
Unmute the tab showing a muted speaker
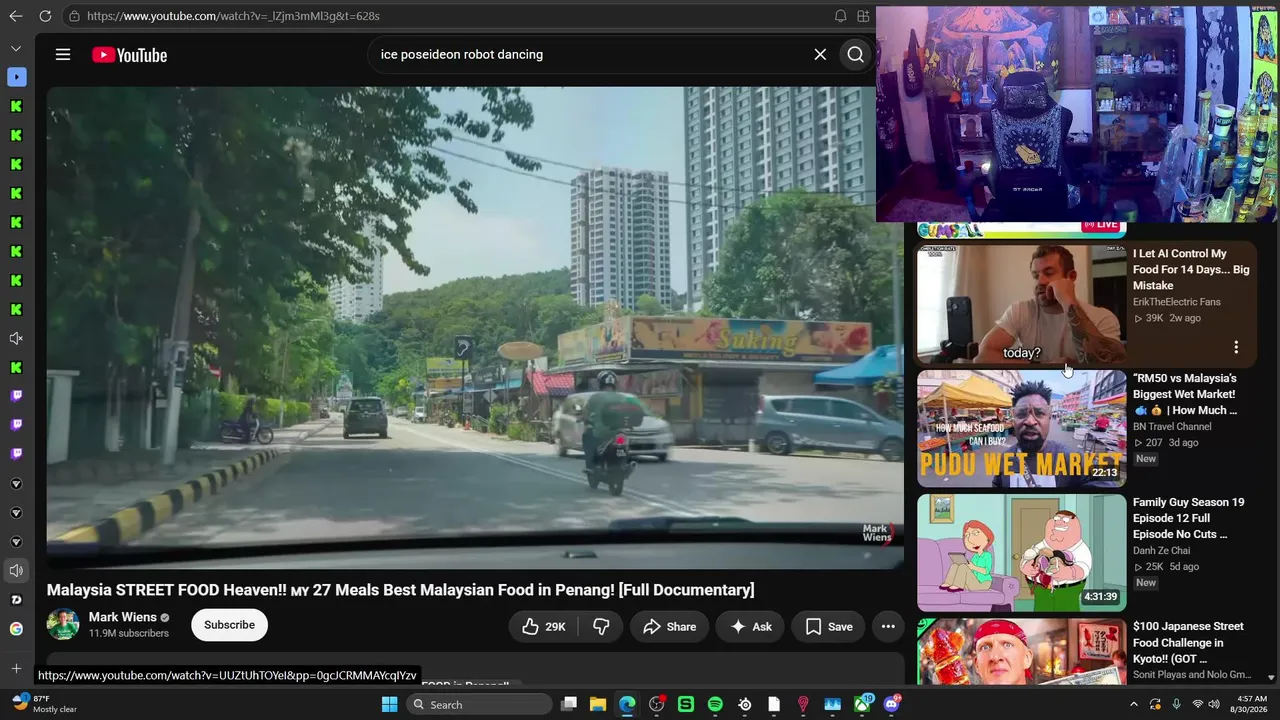tap(16, 339)
